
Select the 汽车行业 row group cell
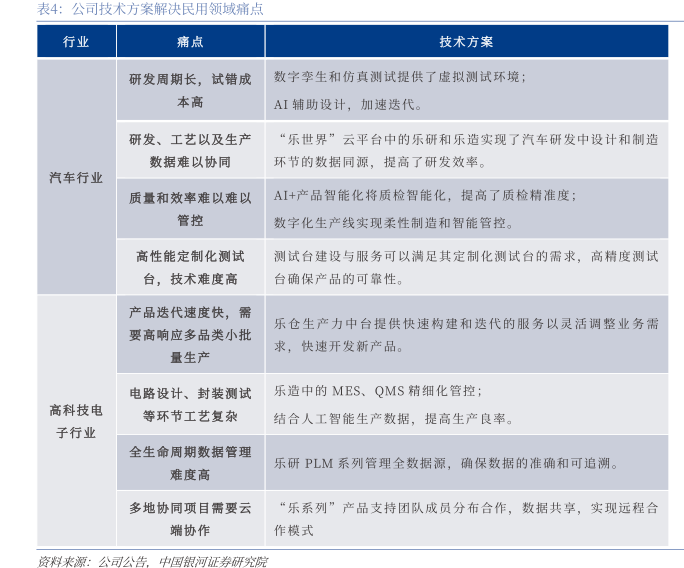click(x=76, y=178)
